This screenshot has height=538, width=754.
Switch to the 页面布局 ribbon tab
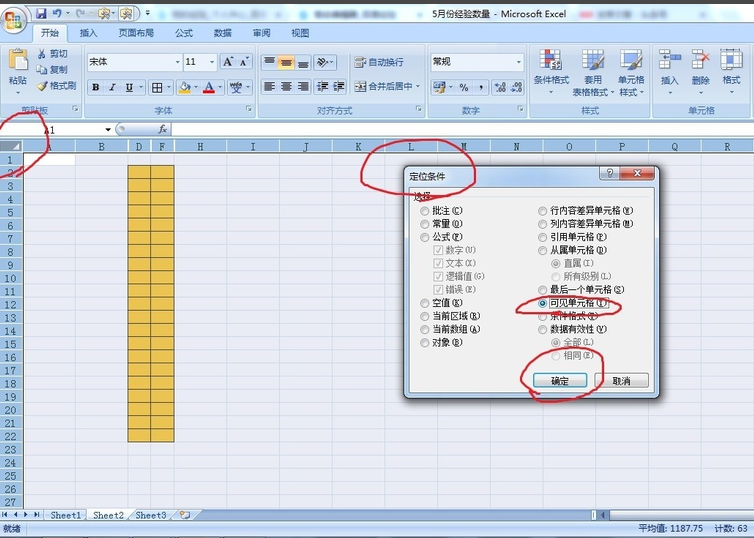(136, 33)
